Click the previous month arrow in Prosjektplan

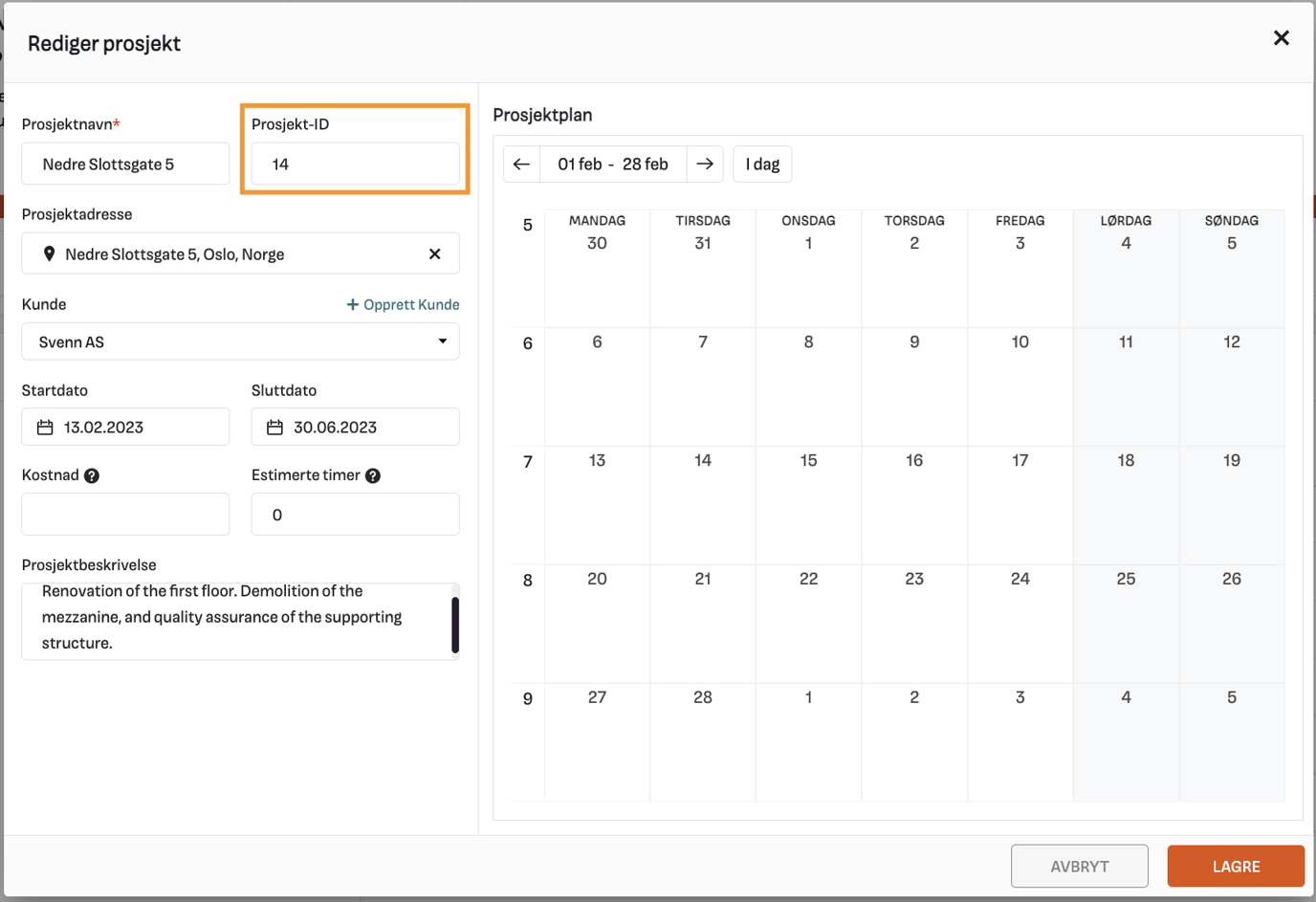[521, 165]
